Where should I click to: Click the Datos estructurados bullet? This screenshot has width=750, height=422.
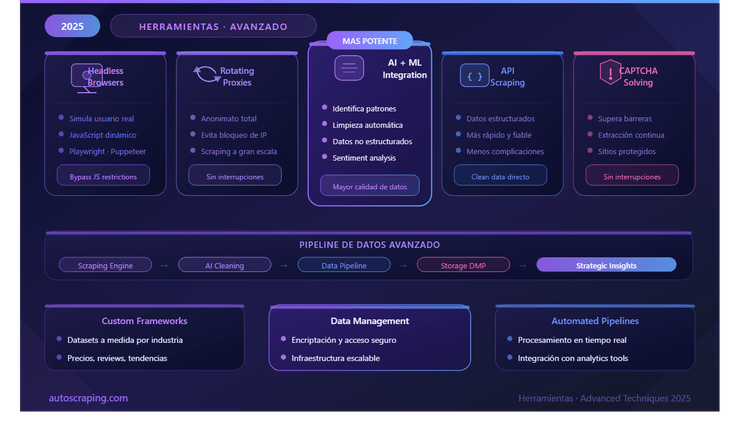pos(500,119)
